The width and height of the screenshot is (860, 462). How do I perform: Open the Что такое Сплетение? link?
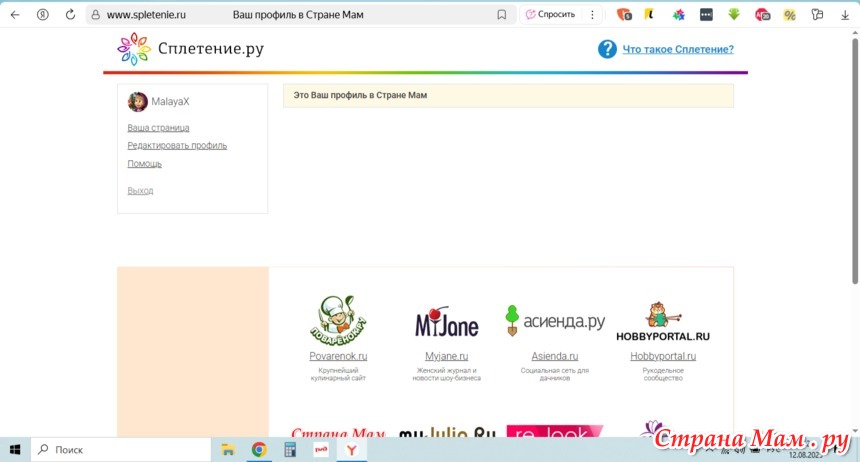(678, 49)
